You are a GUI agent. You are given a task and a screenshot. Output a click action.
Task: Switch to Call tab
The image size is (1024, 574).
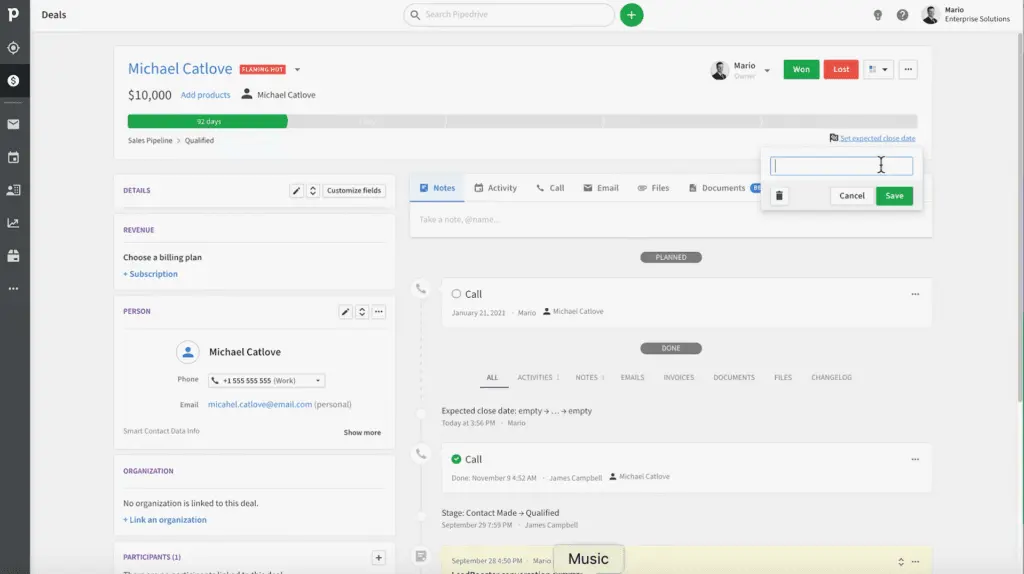pyautogui.click(x=550, y=188)
